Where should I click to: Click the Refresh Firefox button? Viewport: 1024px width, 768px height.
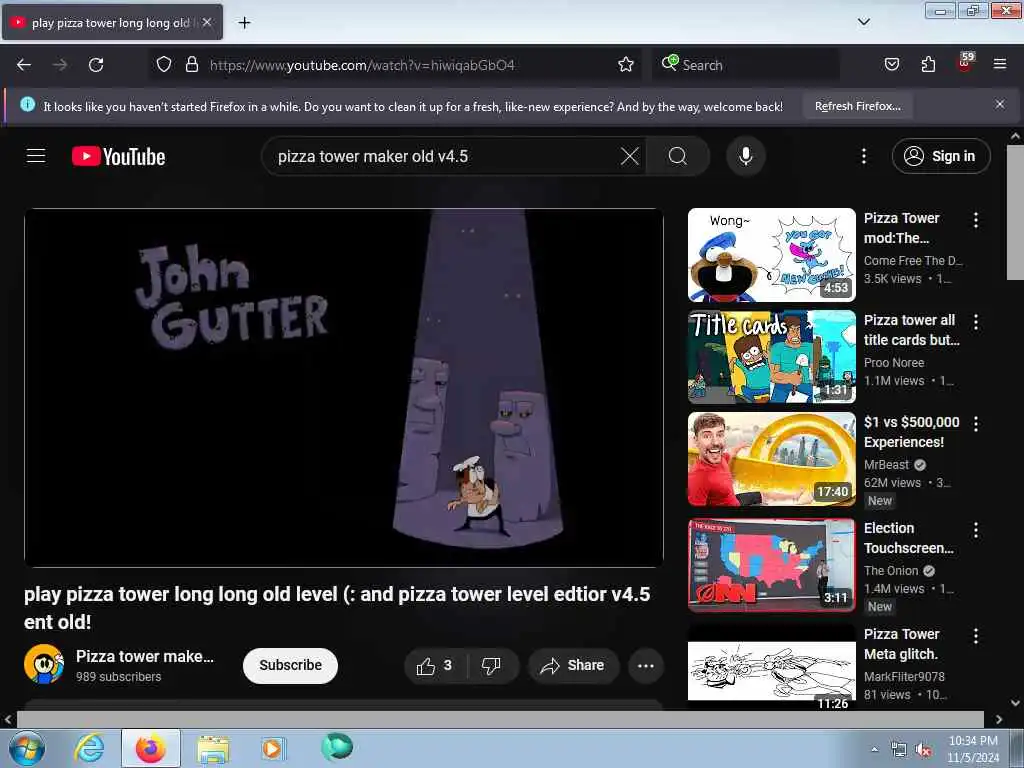tap(857, 106)
